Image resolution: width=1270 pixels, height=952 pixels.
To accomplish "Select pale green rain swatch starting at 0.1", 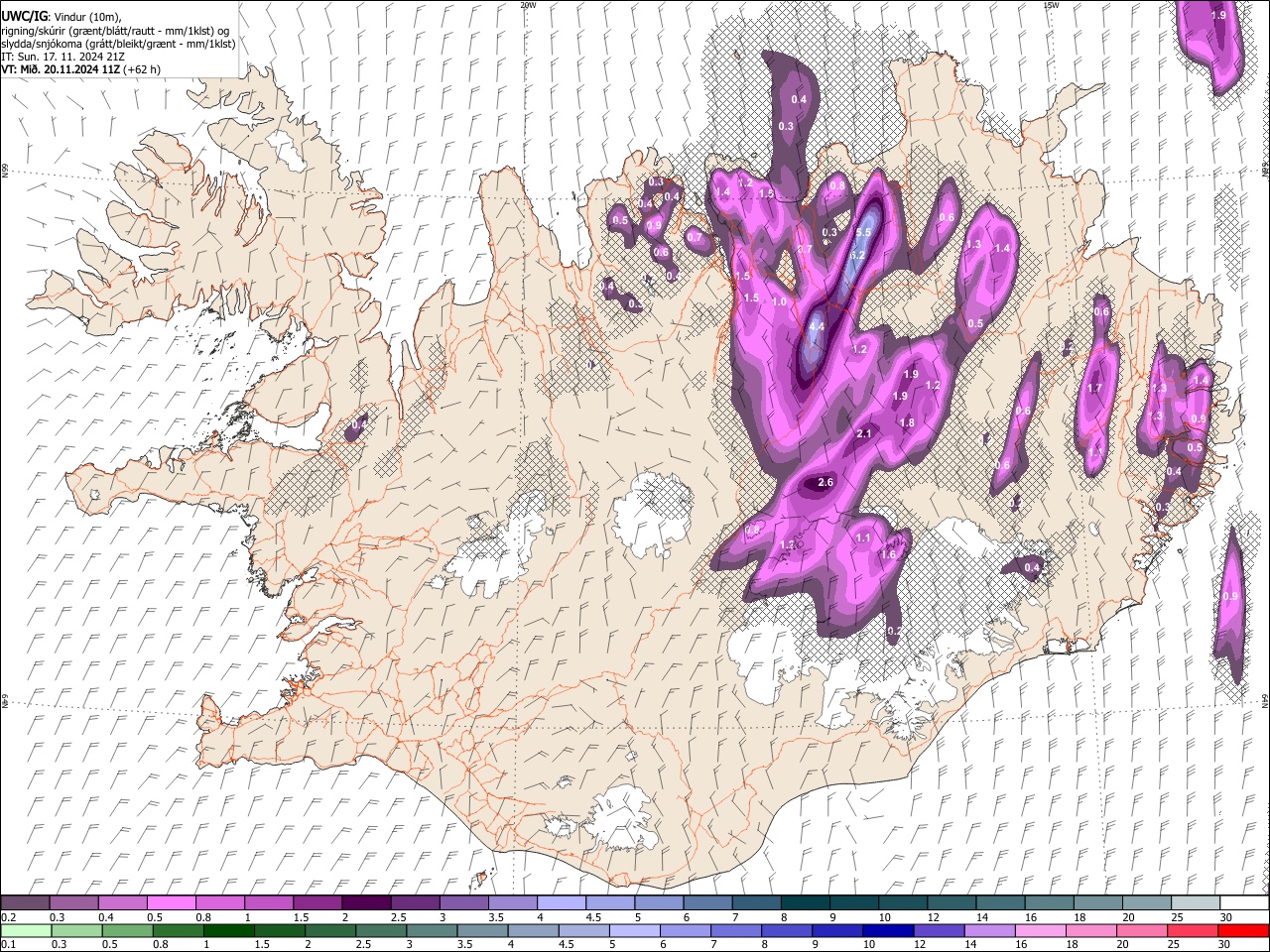I will pyautogui.click(x=26, y=930).
